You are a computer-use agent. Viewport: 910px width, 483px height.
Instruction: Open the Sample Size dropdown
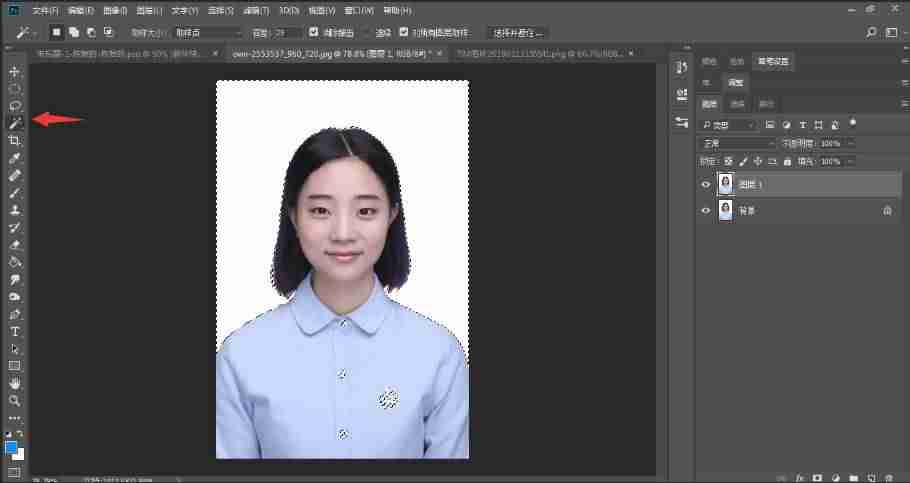coord(207,33)
